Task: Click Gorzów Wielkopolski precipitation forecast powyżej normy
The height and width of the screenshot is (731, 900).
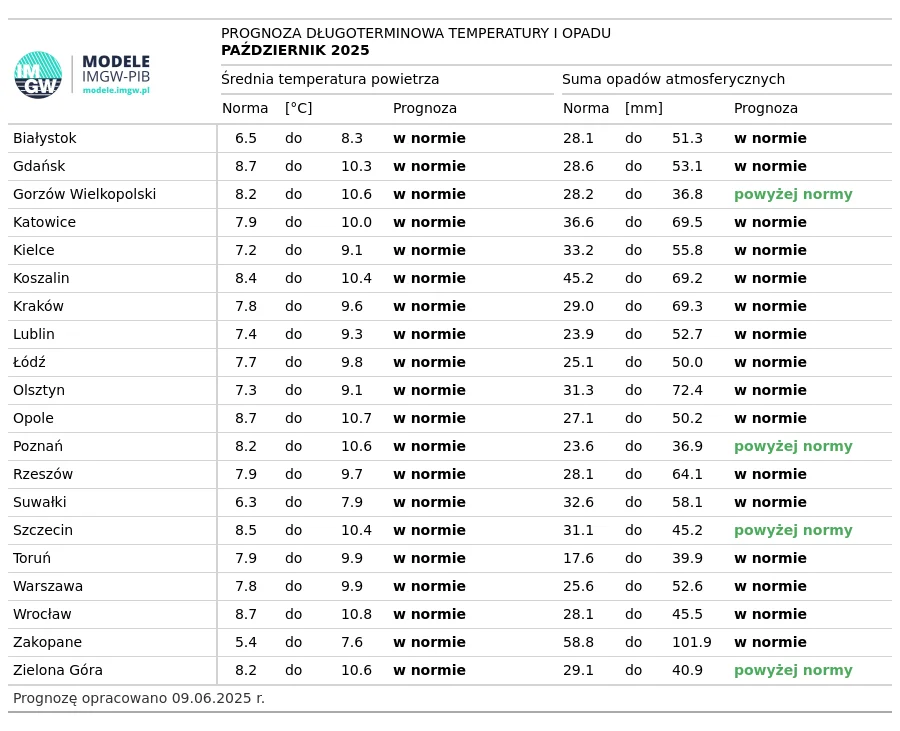Action: point(793,195)
